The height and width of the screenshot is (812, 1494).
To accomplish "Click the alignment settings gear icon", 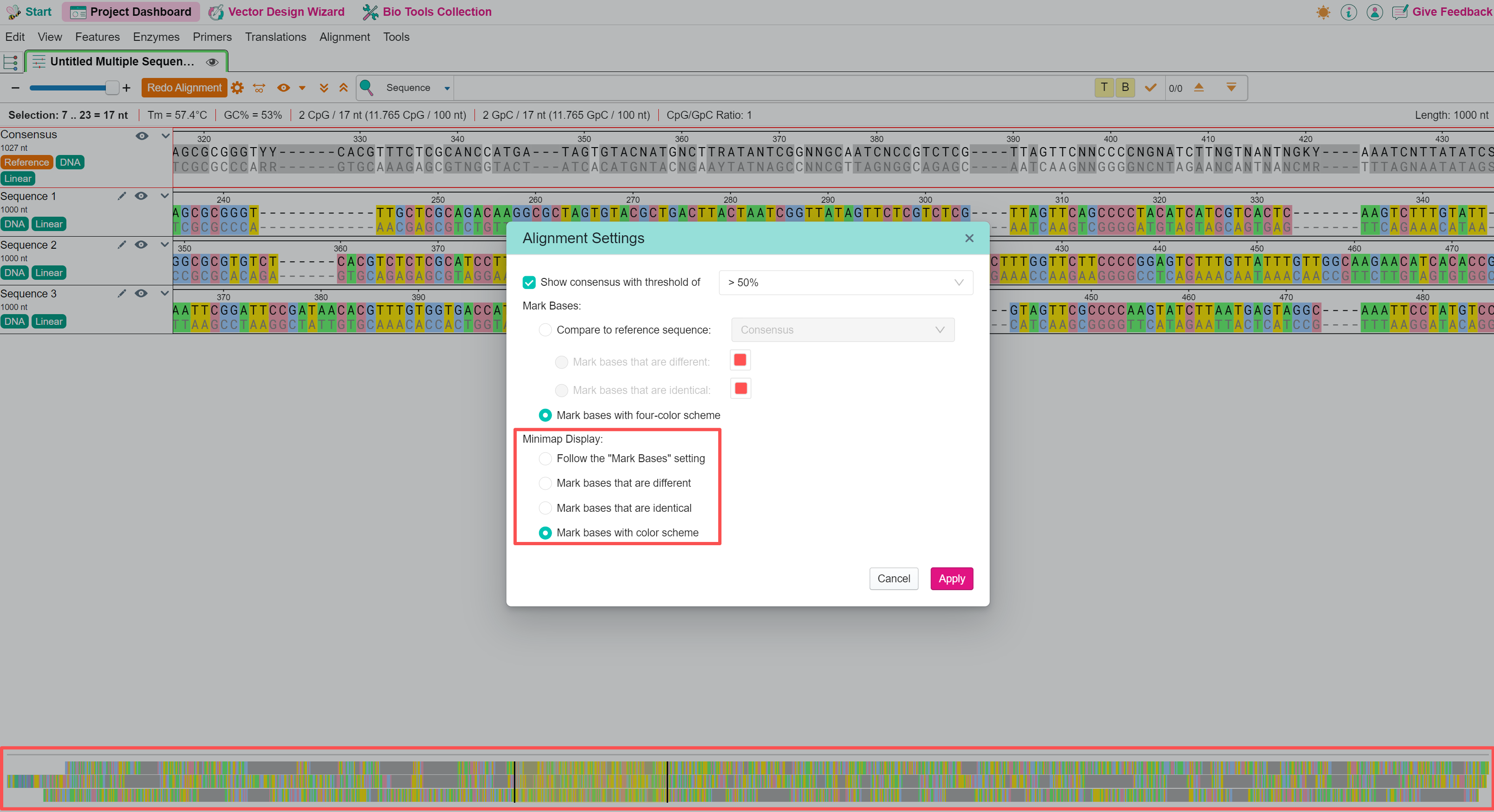I will pos(237,88).
